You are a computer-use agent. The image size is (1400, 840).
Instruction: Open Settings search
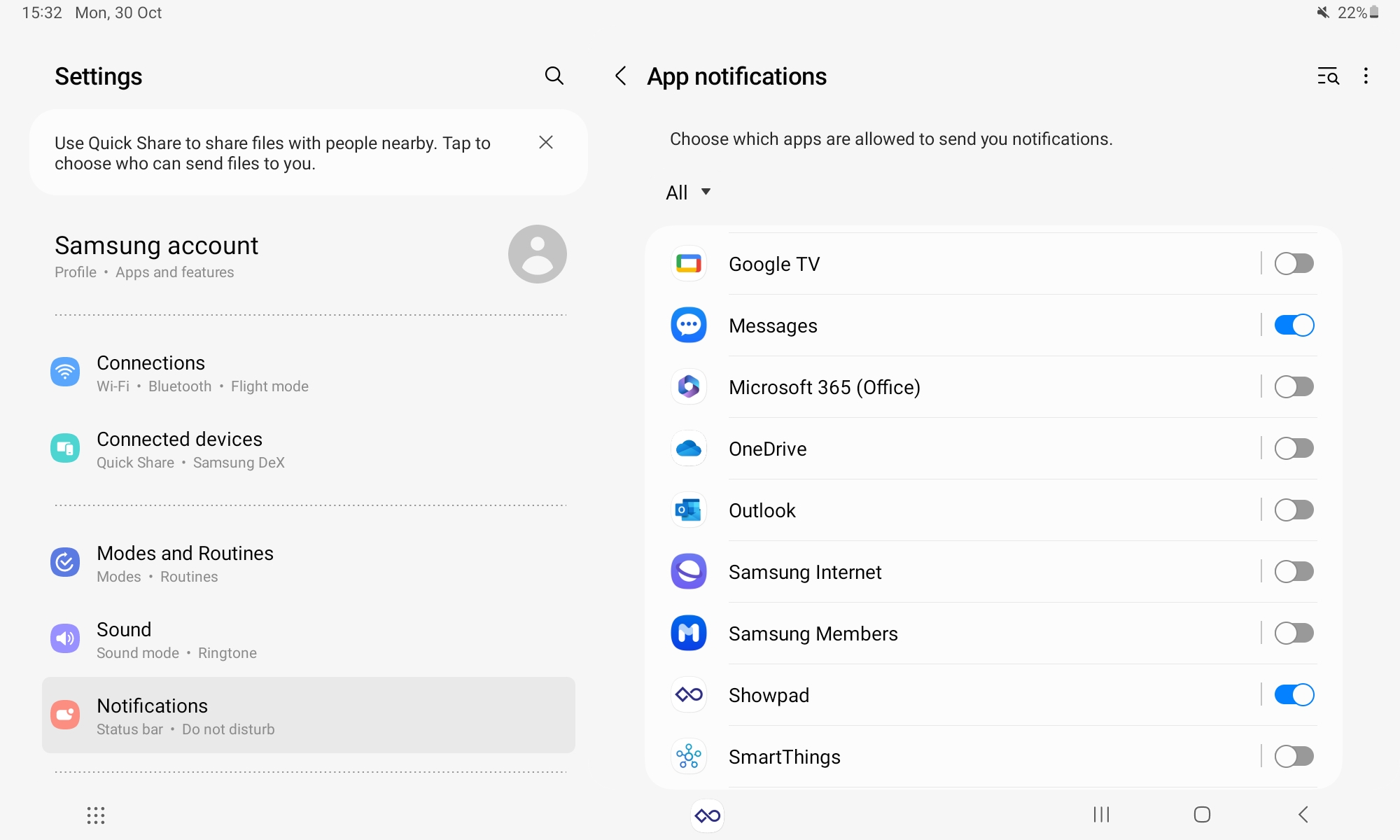point(554,76)
